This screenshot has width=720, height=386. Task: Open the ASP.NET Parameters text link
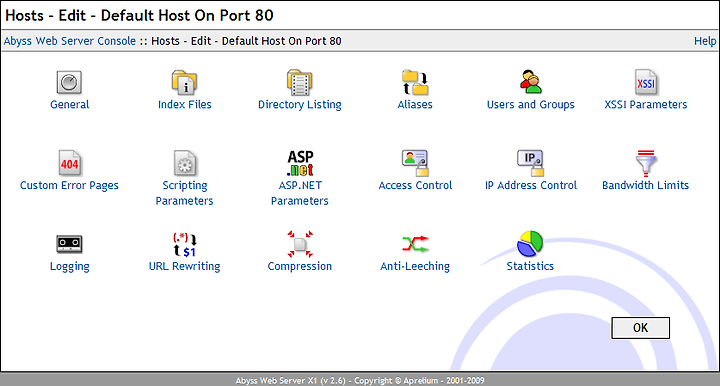pos(300,193)
